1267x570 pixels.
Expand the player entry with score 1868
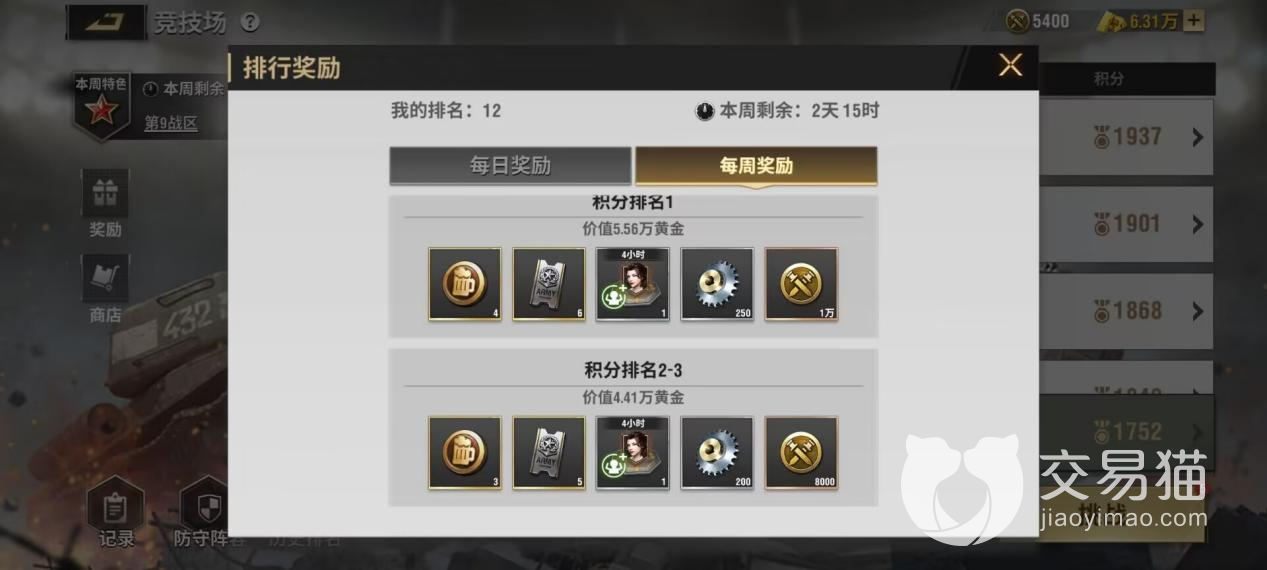(1126, 311)
